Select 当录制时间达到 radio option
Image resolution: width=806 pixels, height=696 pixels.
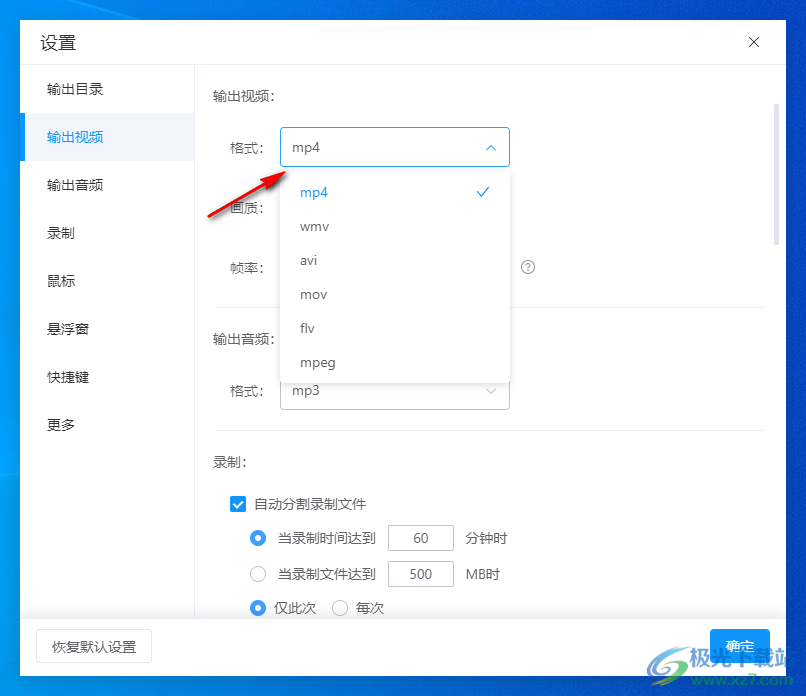click(258, 538)
